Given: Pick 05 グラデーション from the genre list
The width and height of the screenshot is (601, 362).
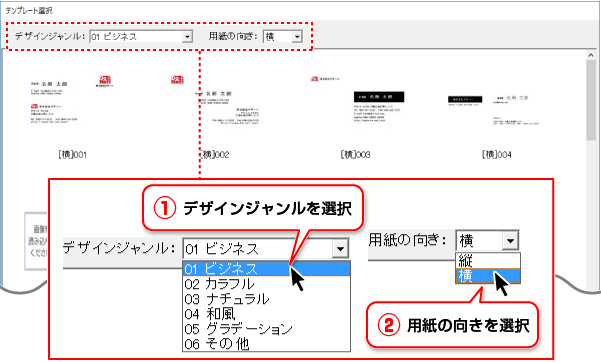Looking at the screenshot, I should pos(266,329).
